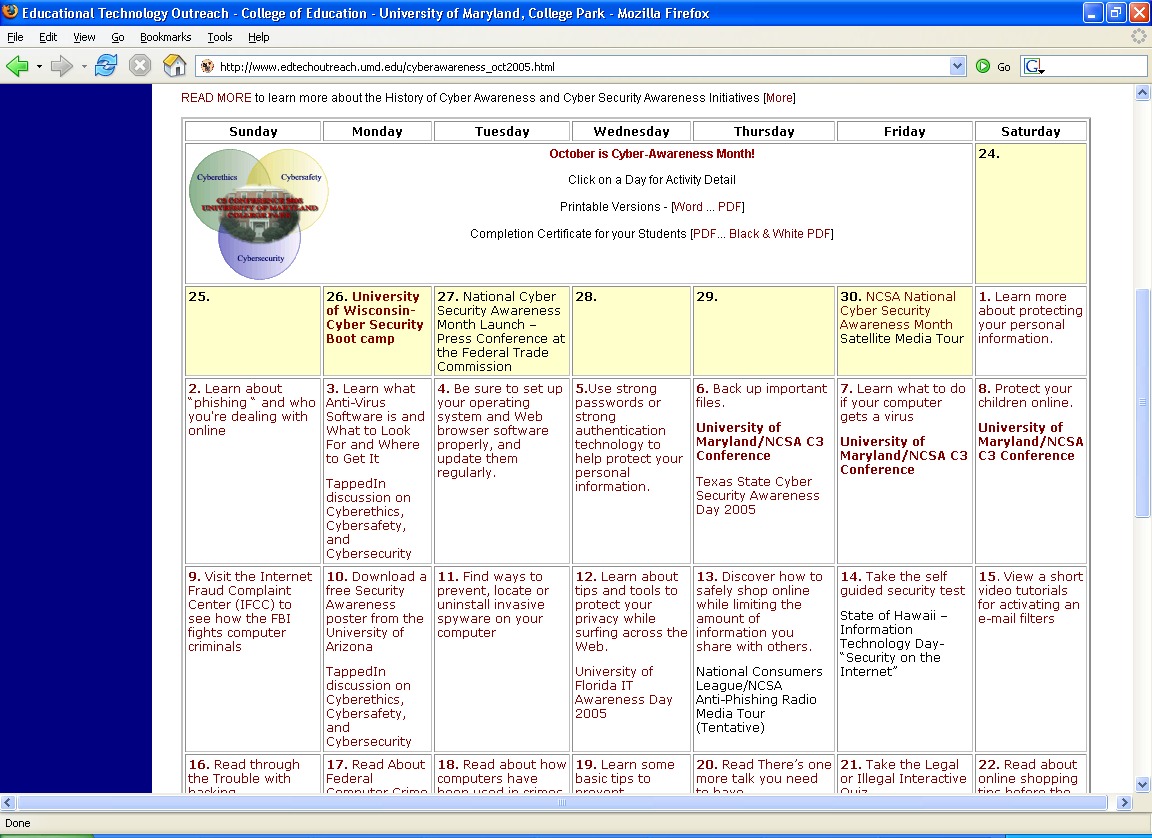1152x838 pixels.
Task: Click the site favicon in address bar
Action: [x=207, y=66]
